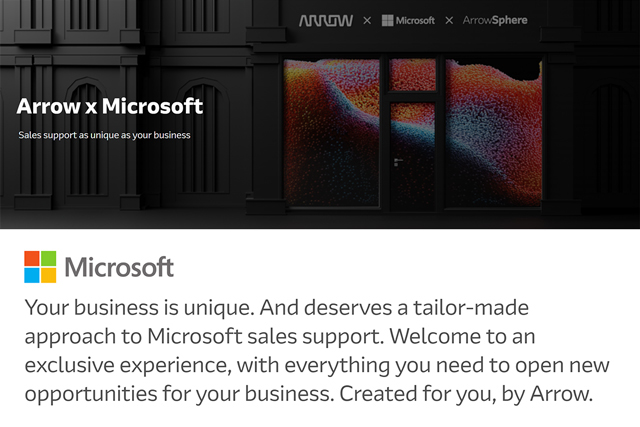Click the yellow square of the Microsoft logo

pyautogui.click(x=49, y=275)
